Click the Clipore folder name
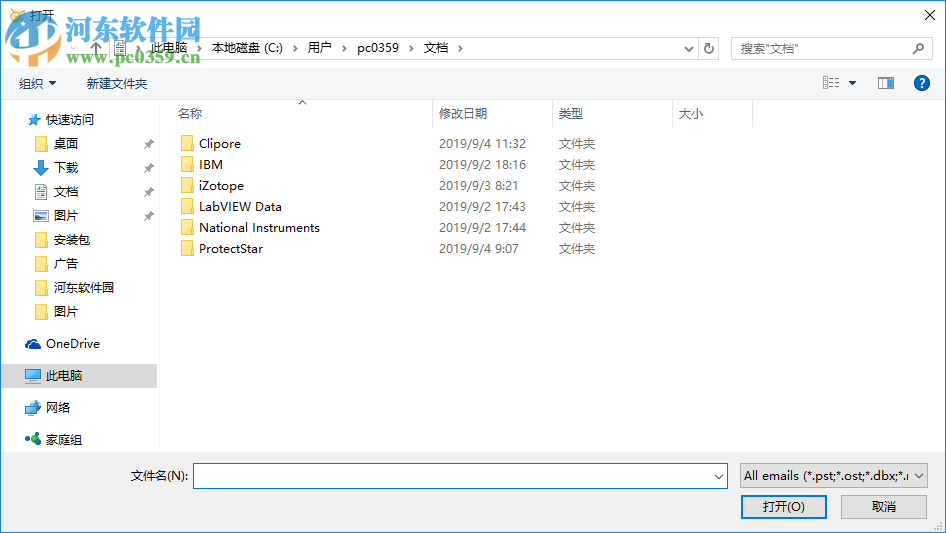The image size is (946, 533). click(x=220, y=144)
